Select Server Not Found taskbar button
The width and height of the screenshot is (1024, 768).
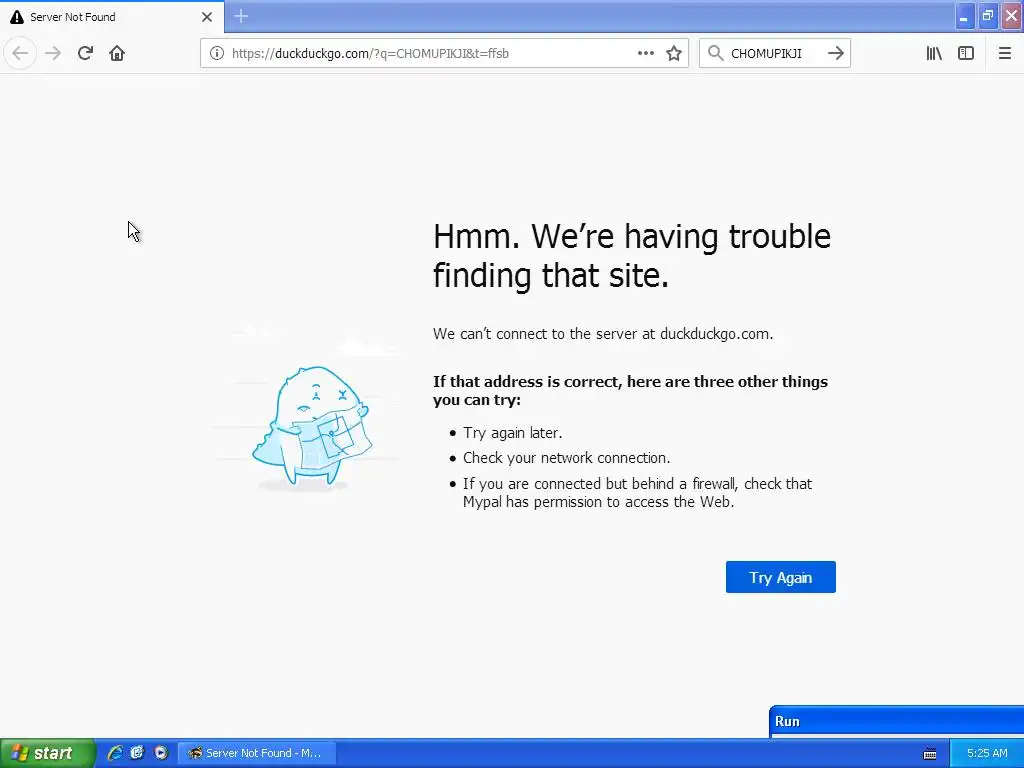257,753
